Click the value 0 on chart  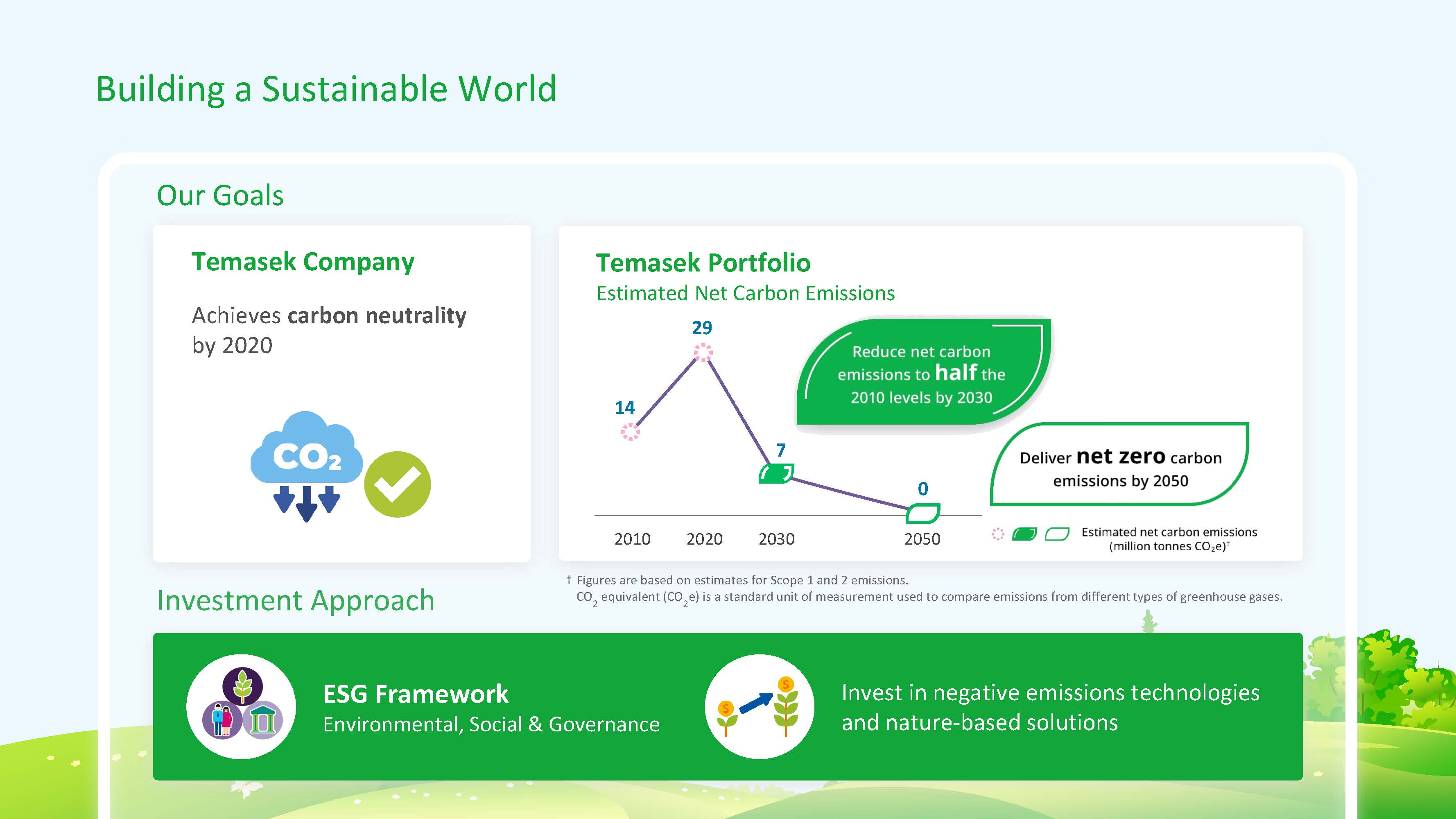click(x=923, y=489)
